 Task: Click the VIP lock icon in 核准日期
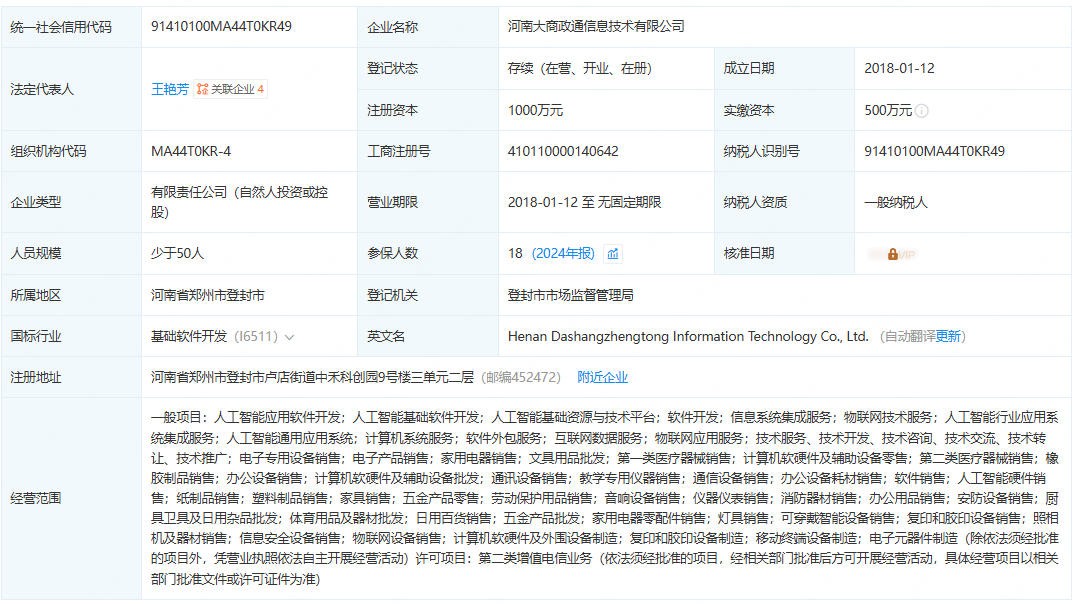click(892, 254)
